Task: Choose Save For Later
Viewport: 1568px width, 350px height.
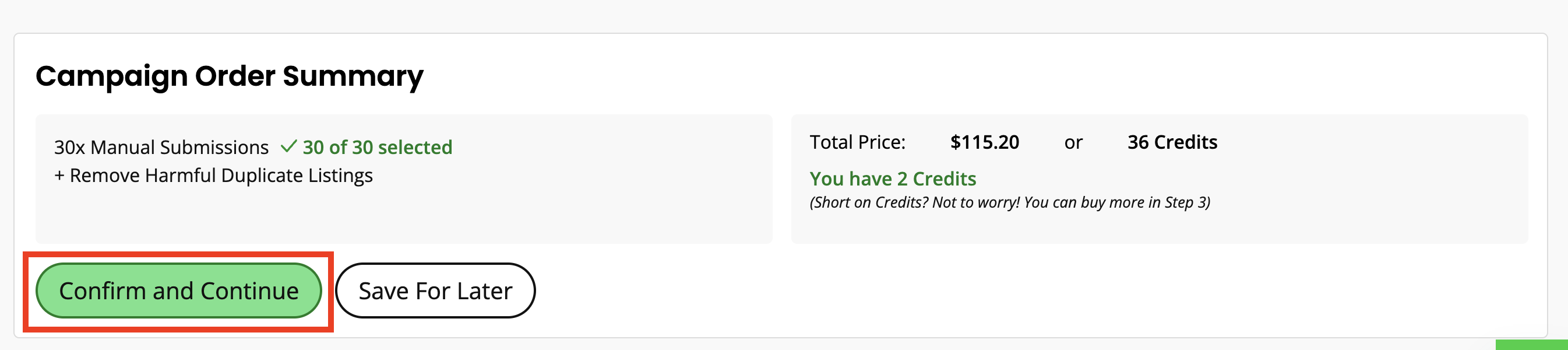Action: tap(435, 291)
